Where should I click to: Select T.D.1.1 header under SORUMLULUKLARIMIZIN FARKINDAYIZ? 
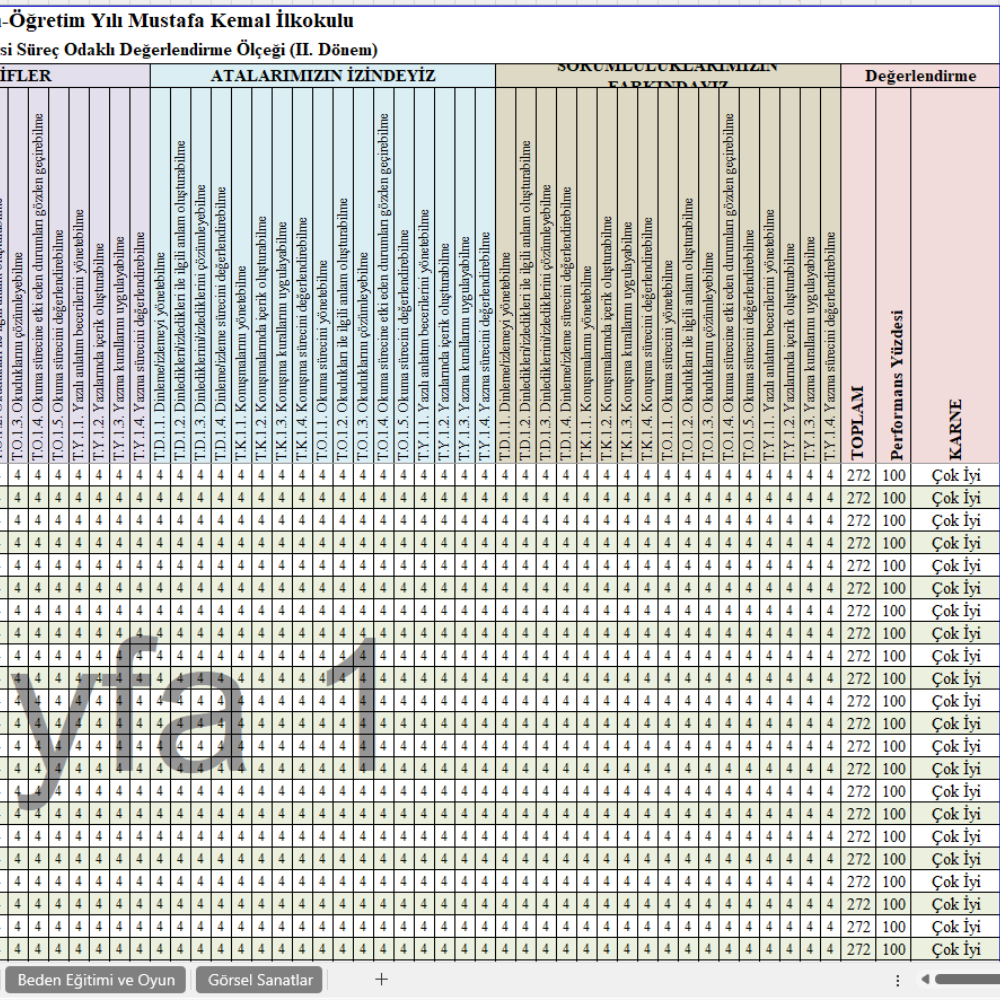(505, 276)
